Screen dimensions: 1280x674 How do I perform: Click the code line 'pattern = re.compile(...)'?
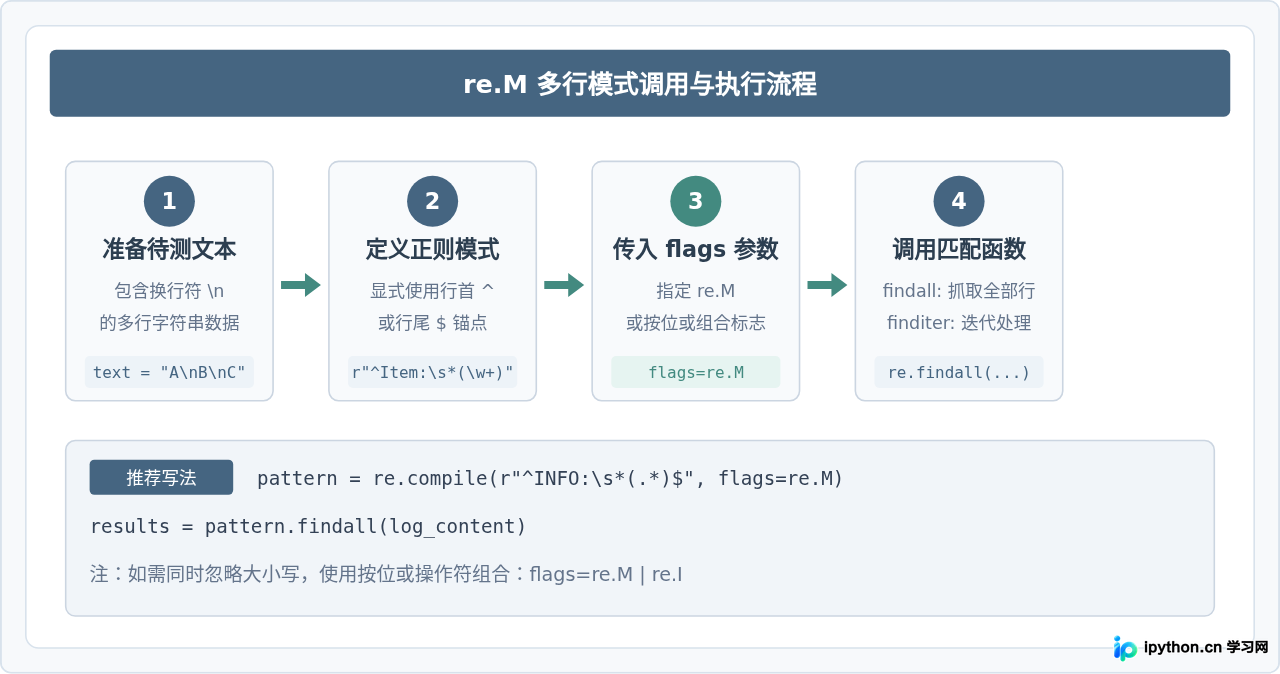(550, 478)
